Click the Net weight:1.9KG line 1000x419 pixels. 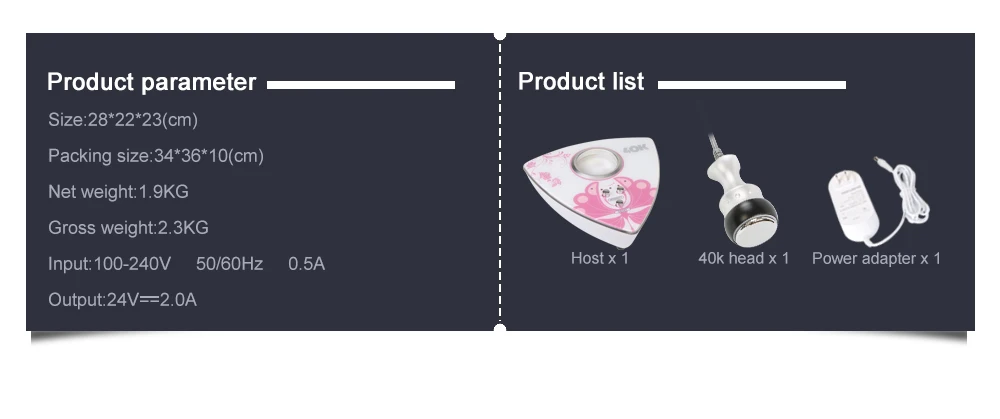pos(119,192)
